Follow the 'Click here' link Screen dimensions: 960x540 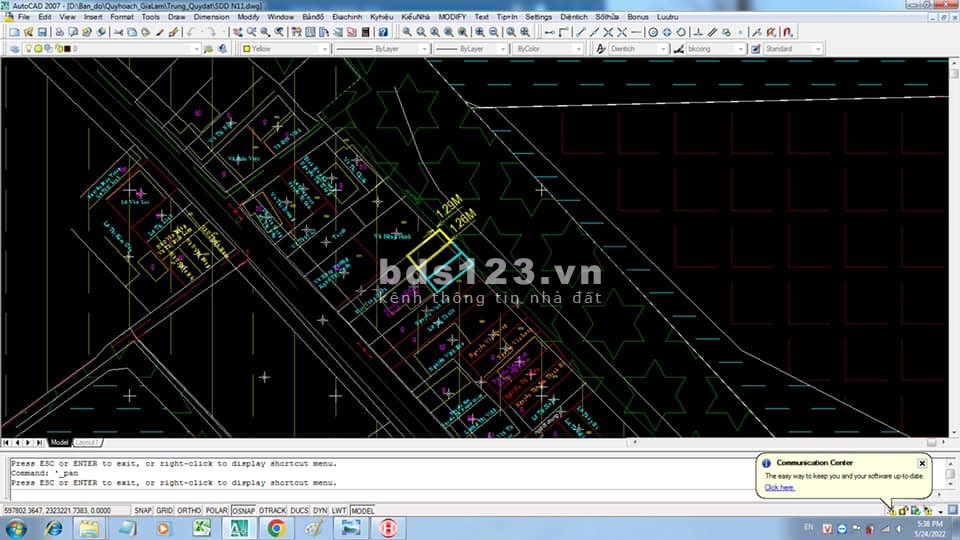(780, 488)
